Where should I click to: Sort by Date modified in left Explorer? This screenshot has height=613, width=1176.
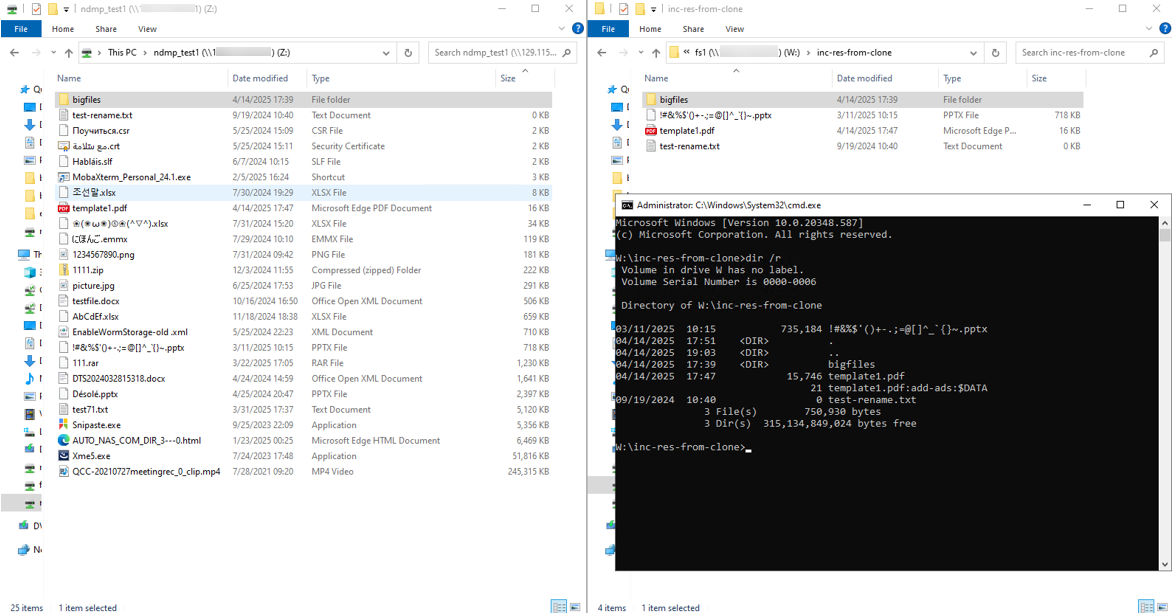[267, 78]
